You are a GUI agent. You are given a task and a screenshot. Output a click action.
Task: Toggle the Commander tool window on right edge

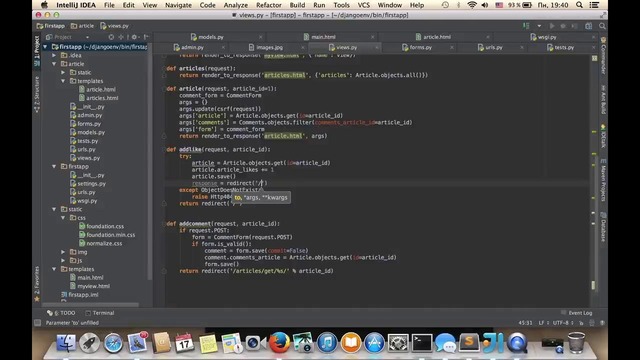pyautogui.click(x=603, y=56)
